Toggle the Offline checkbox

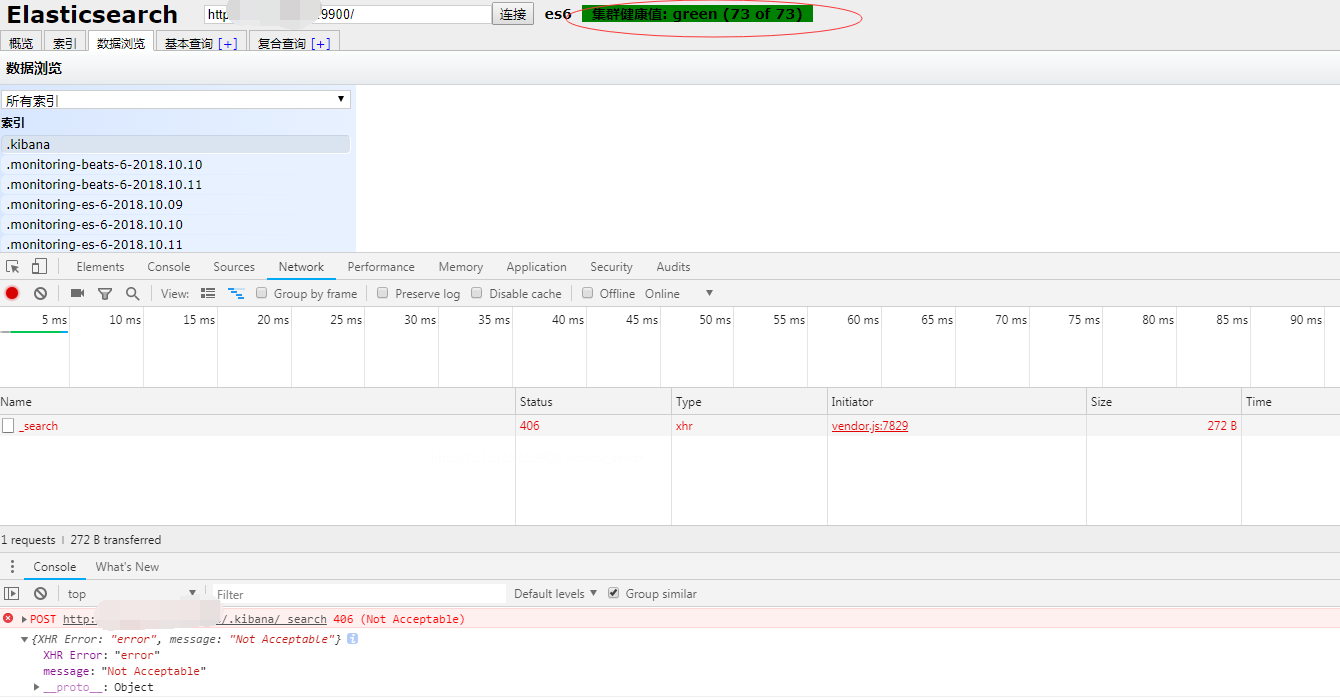tap(588, 293)
